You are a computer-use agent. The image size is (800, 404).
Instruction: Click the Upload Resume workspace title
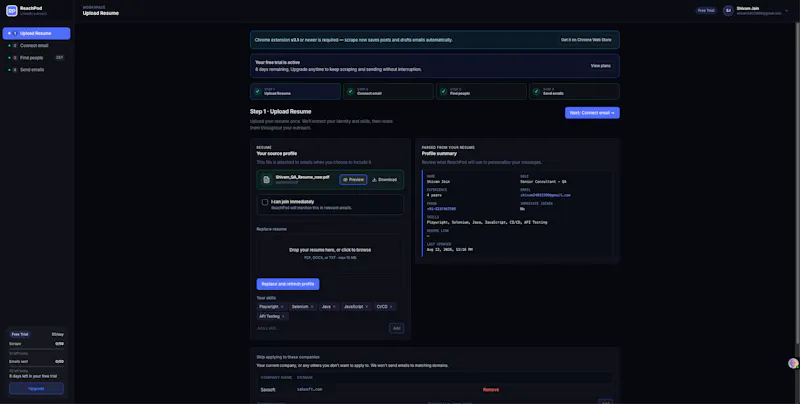click(x=101, y=13)
